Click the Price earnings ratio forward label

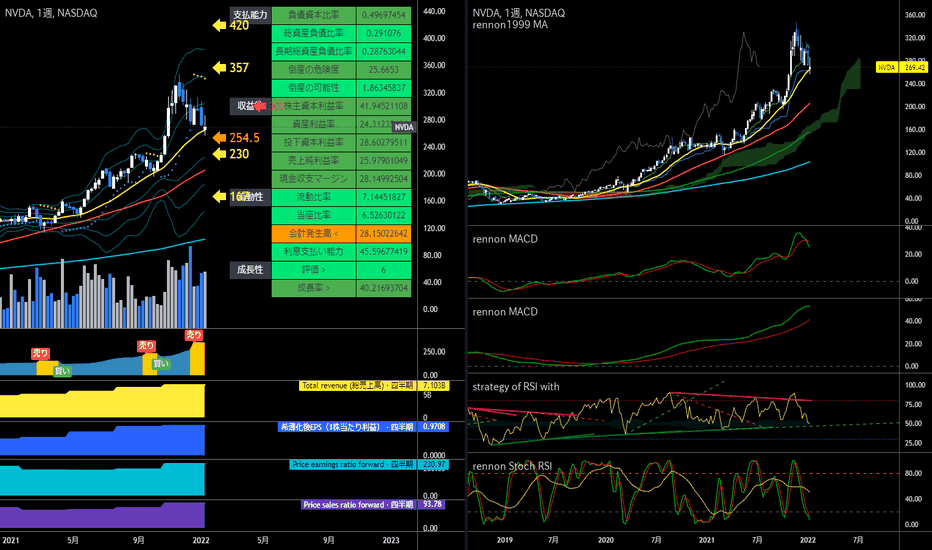[352, 464]
